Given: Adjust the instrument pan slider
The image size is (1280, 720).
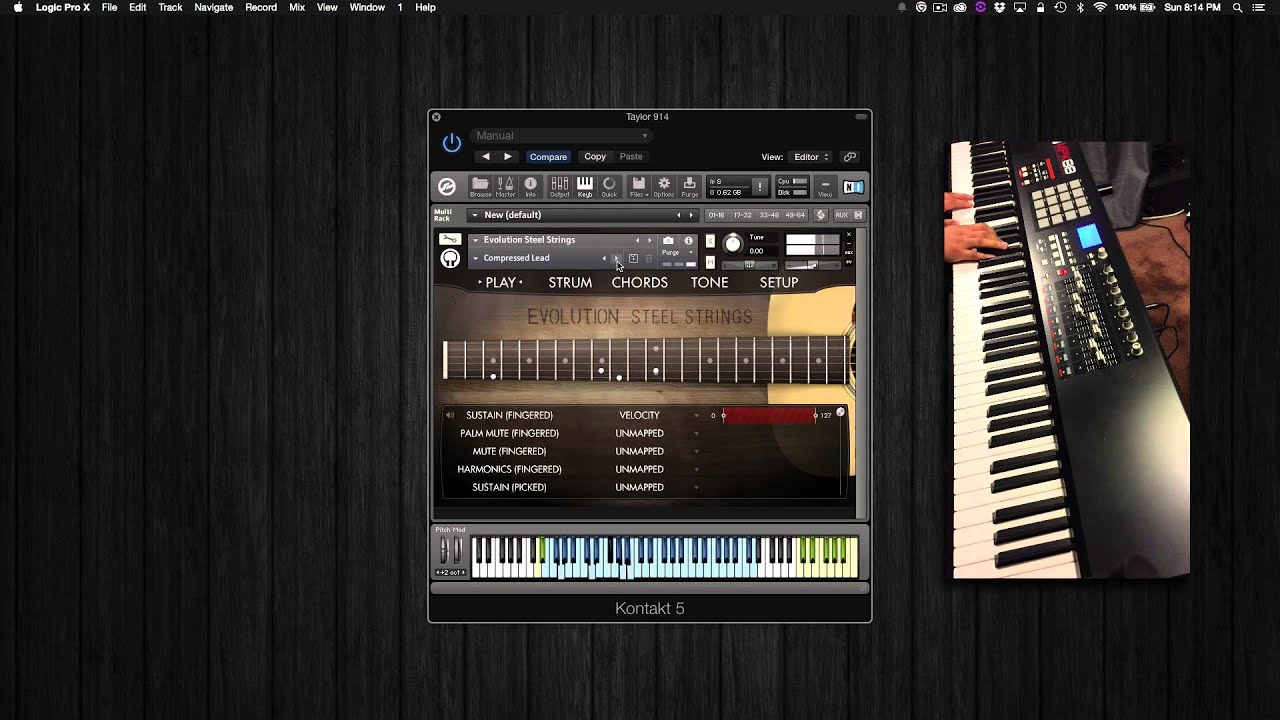Looking at the screenshot, I should click(x=749, y=265).
